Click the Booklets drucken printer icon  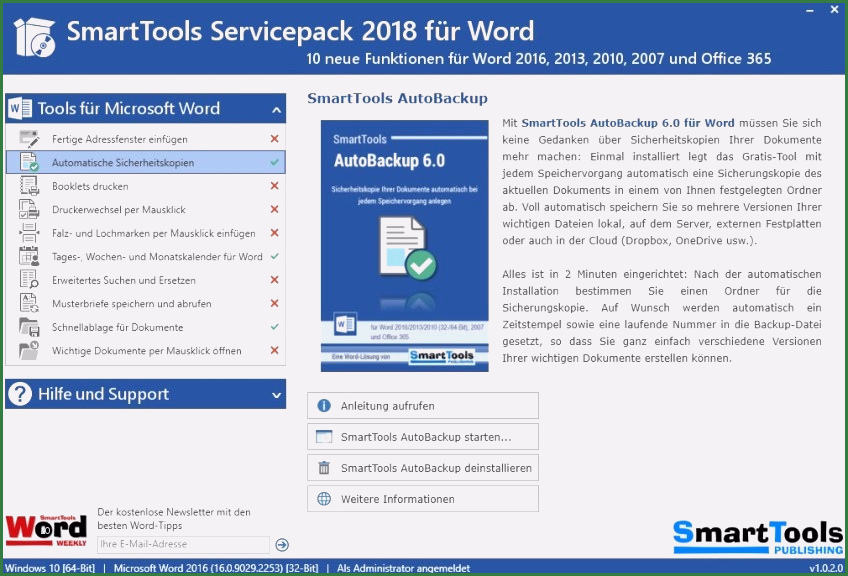click(29, 186)
